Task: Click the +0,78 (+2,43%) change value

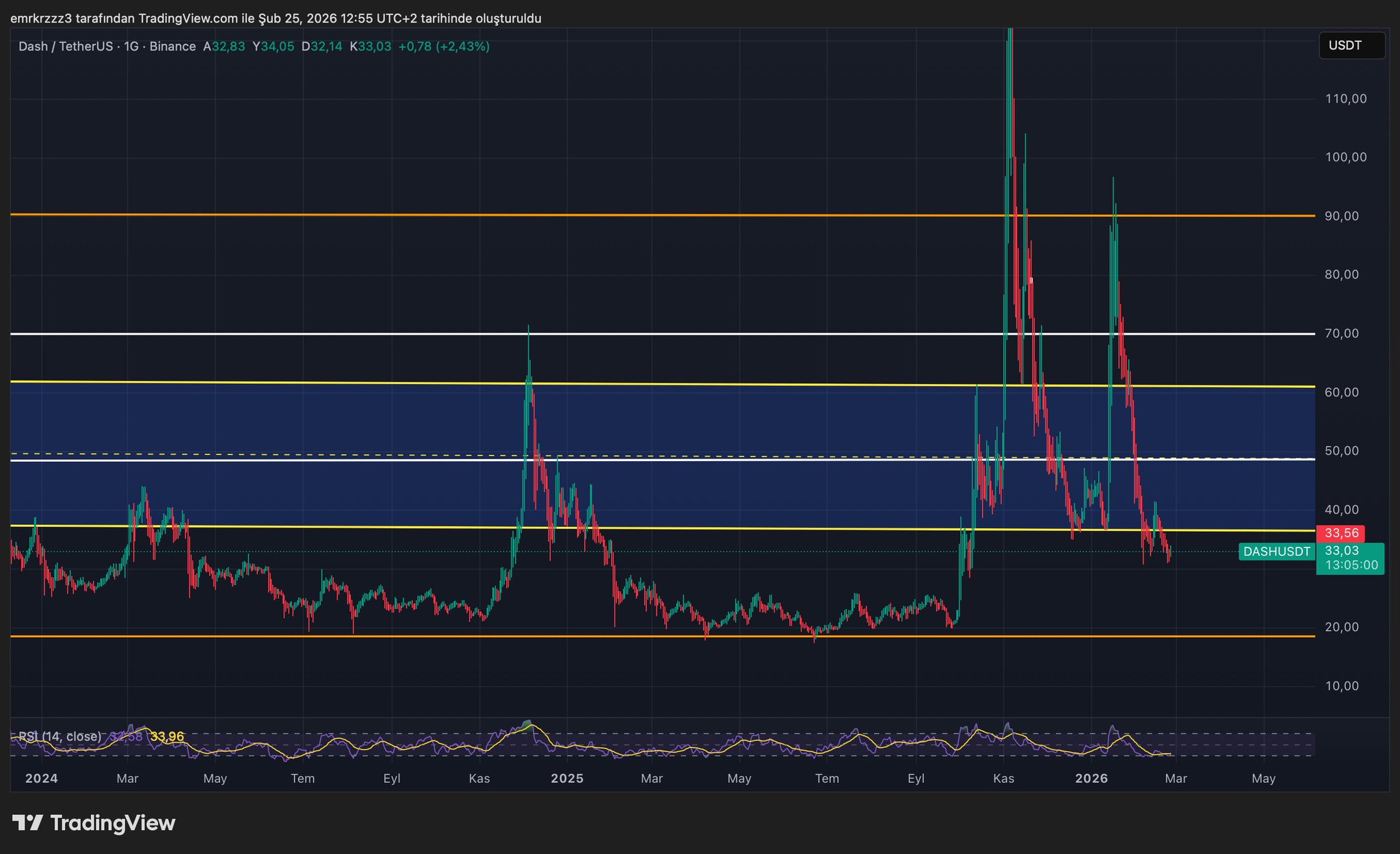Action: coord(444,47)
